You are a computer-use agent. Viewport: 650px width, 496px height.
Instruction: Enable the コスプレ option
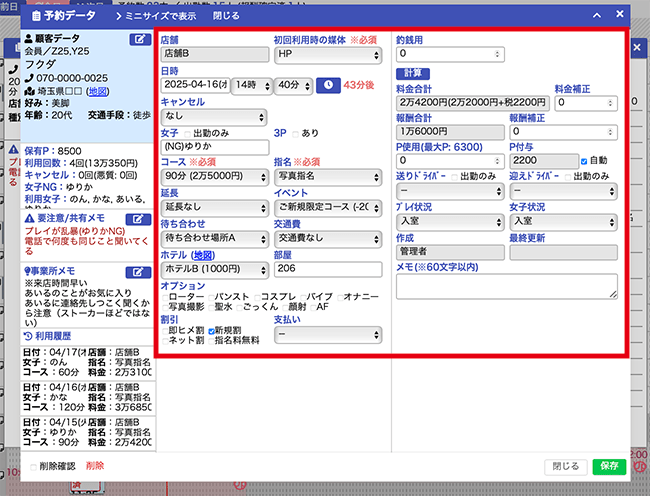coord(257,297)
